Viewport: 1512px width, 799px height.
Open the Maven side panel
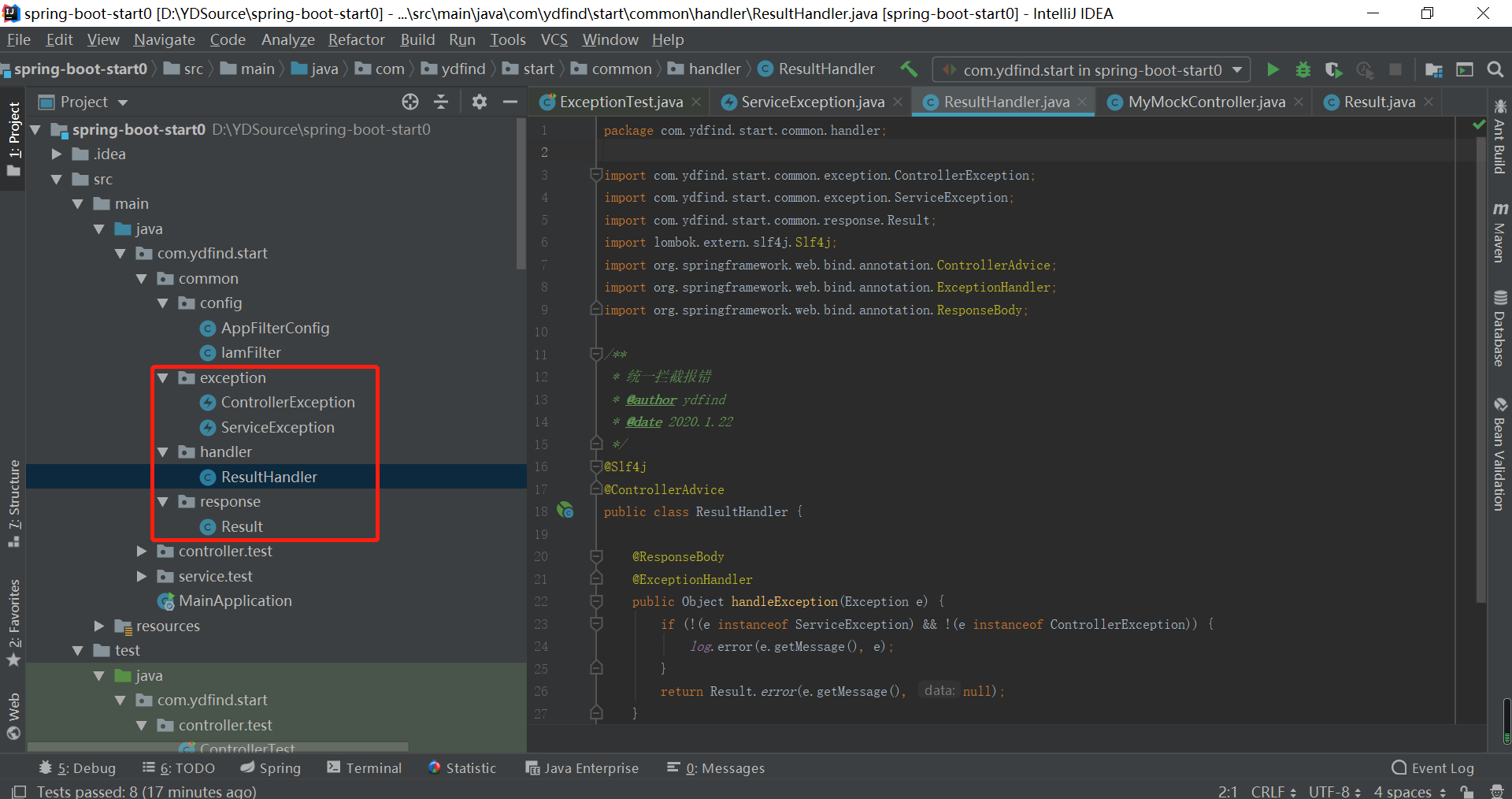(1499, 232)
